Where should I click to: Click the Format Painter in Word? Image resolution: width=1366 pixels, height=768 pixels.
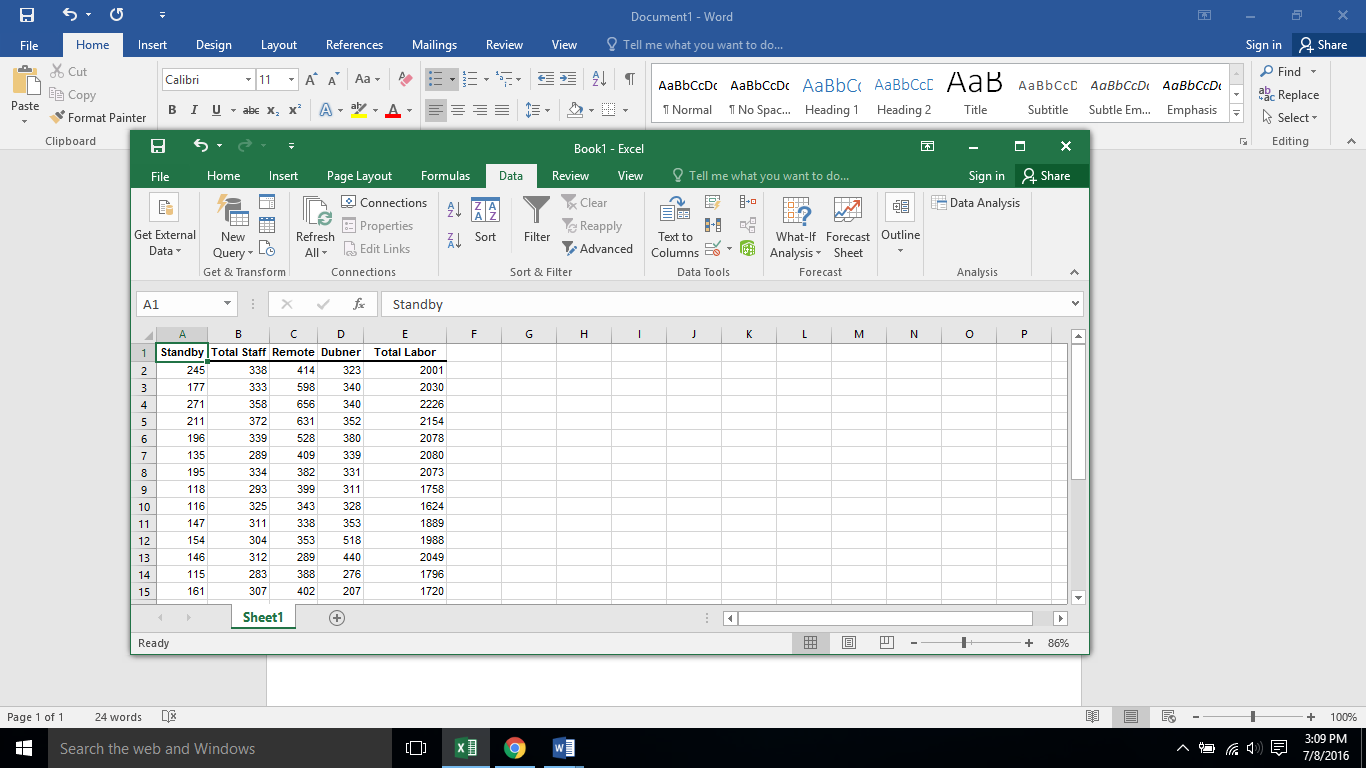[98, 117]
